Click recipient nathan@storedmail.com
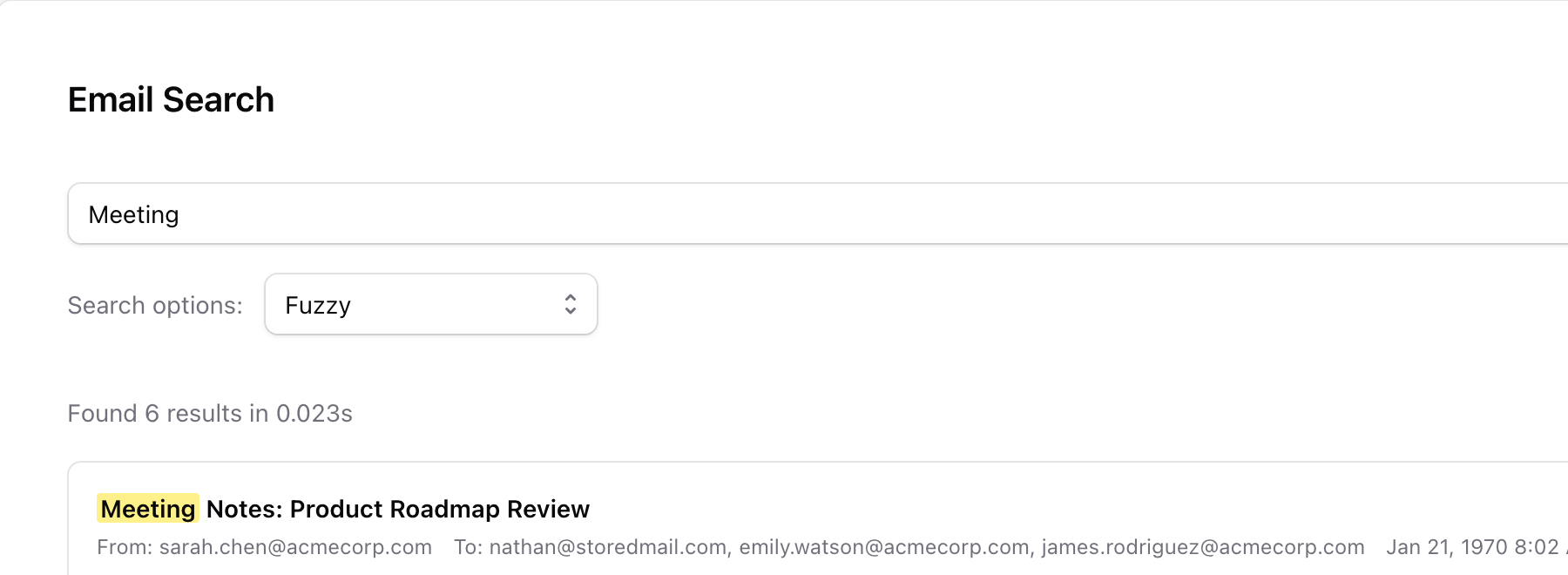The width and height of the screenshot is (1568, 575). [x=608, y=548]
